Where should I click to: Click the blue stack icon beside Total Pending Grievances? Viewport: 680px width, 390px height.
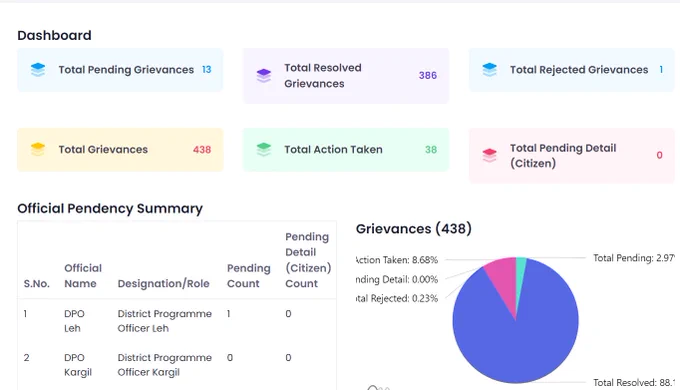click(x=38, y=70)
